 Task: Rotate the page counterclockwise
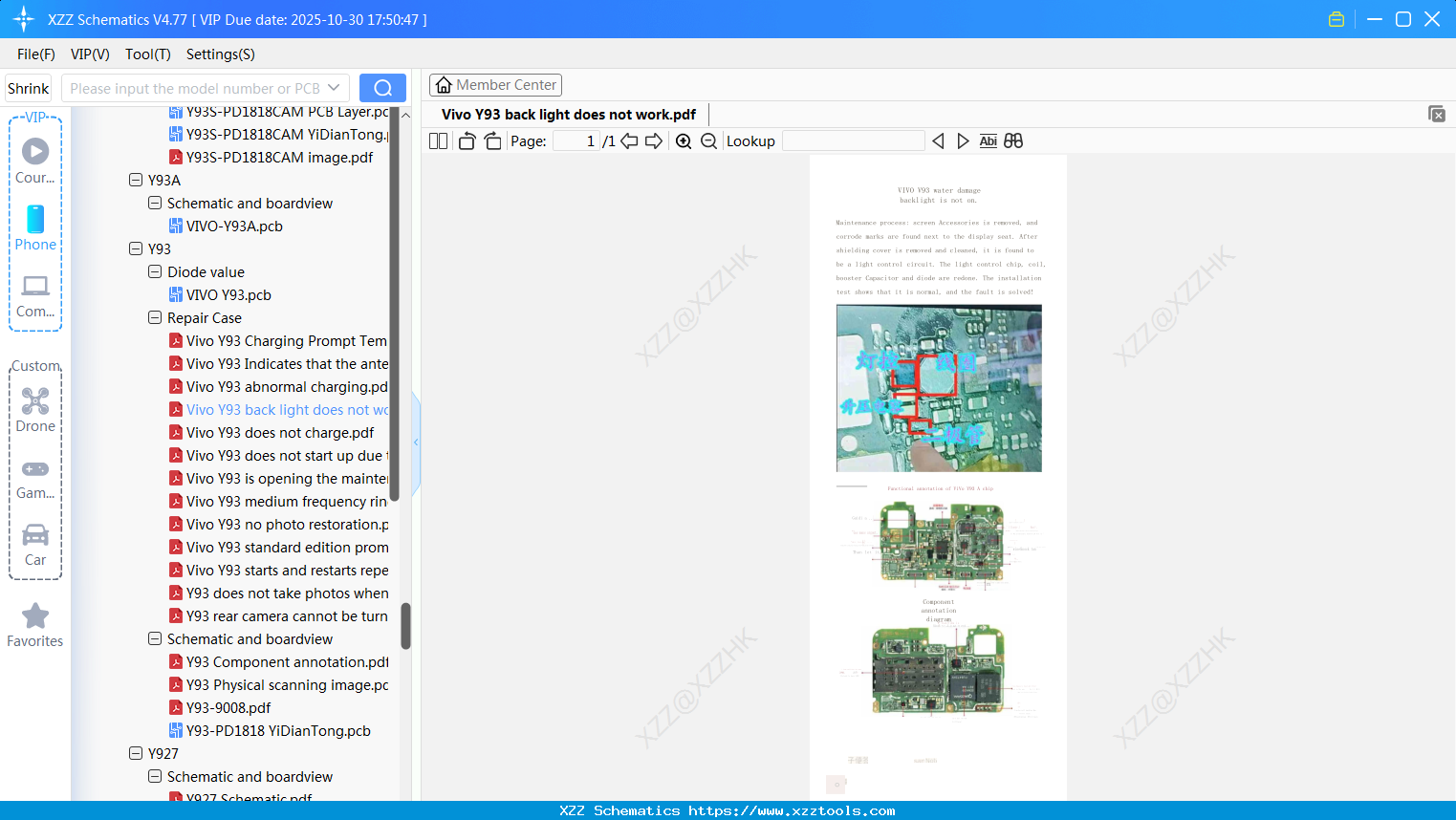pyautogui.click(x=467, y=141)
